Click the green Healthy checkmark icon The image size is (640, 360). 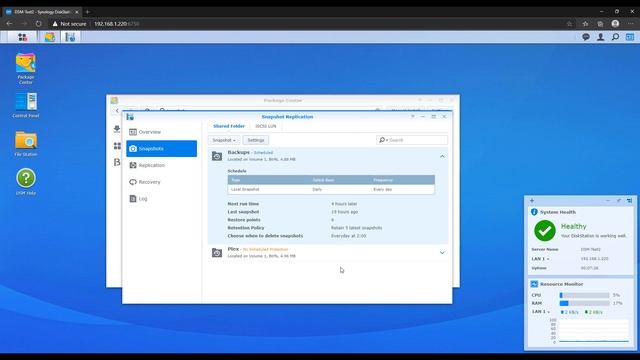click(x=545, y=231)
